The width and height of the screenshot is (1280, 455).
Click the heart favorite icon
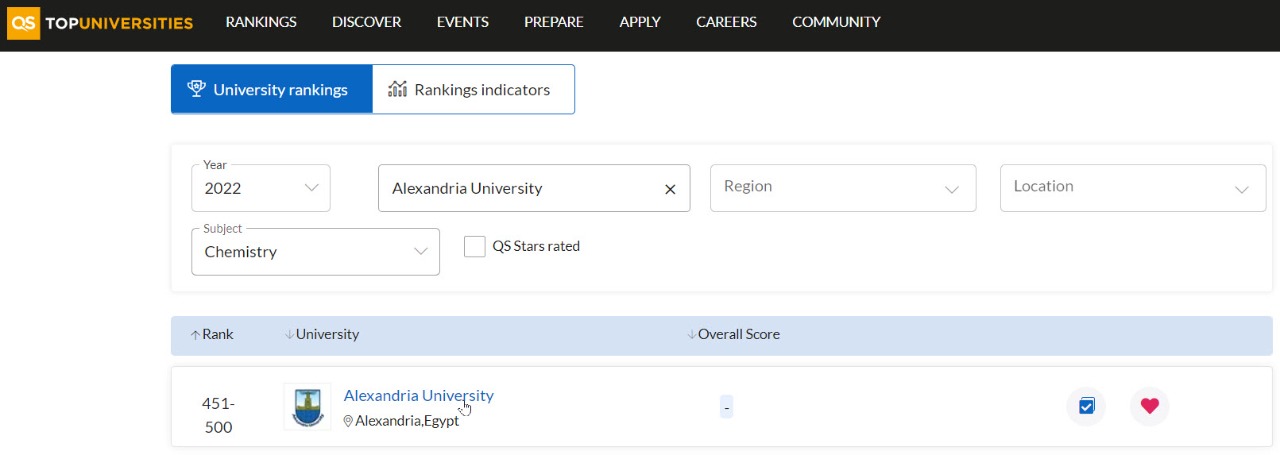tap(1149, 406)
